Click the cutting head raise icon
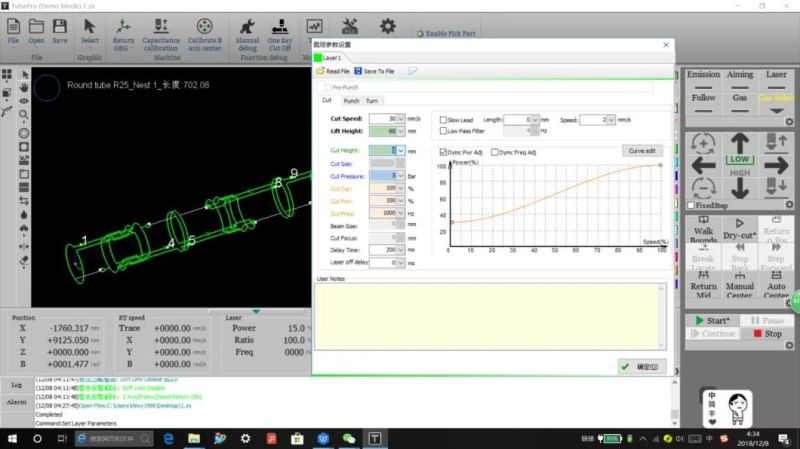This screenshot has width=800, height=449. pyautogui.click(x=776, y=142)
